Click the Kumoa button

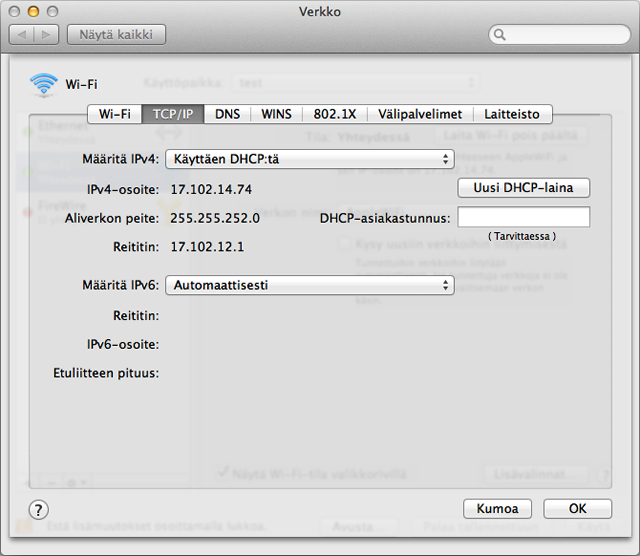497,509
